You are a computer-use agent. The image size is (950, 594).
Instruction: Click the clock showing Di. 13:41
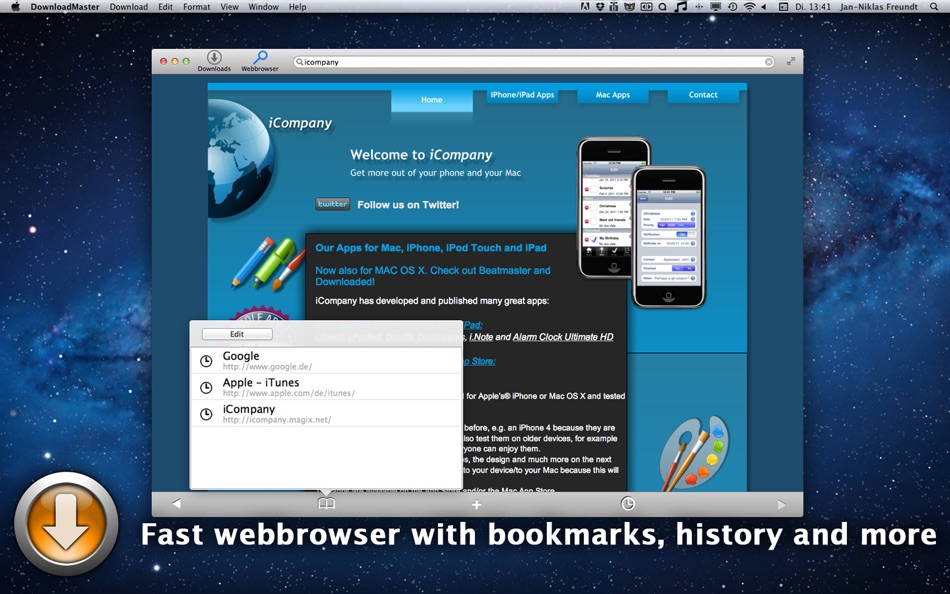tap(812, 7)
